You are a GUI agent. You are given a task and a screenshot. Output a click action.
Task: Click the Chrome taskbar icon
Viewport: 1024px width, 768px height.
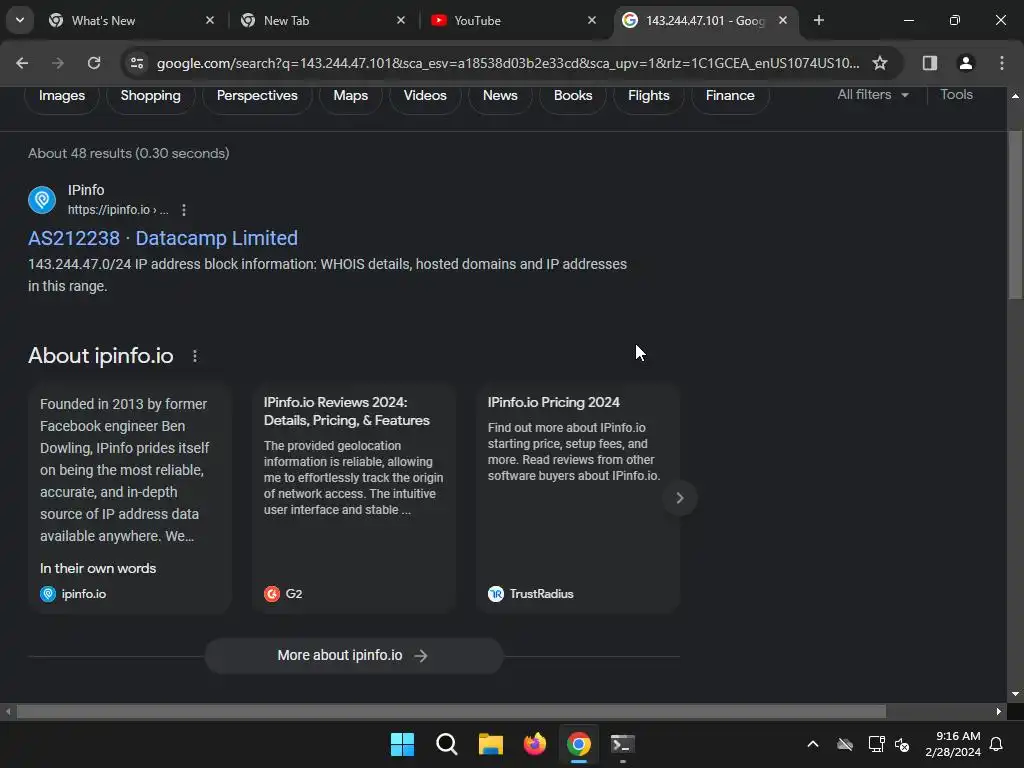coord(579,744)
